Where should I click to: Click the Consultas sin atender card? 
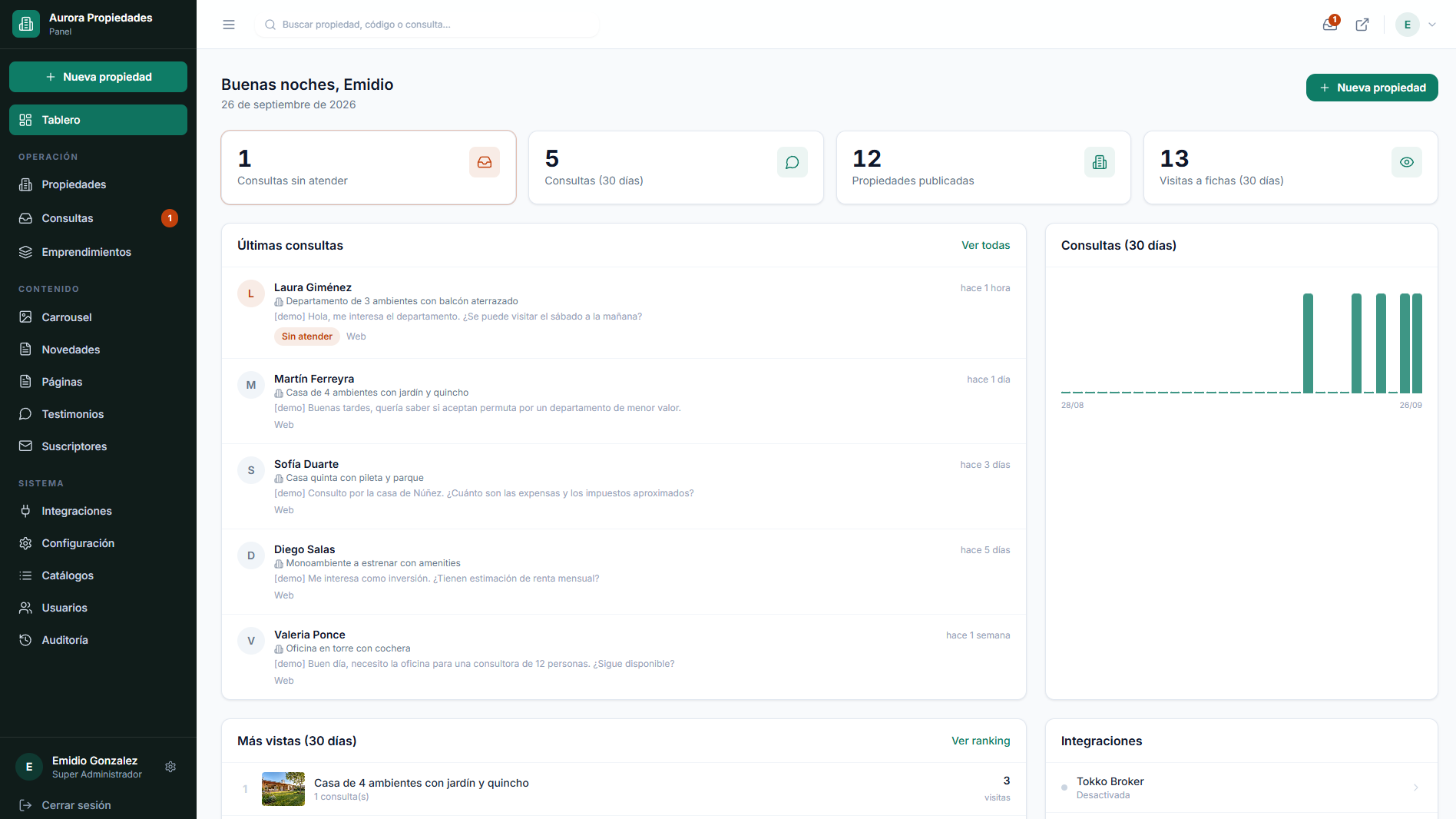tap(369, 167)
